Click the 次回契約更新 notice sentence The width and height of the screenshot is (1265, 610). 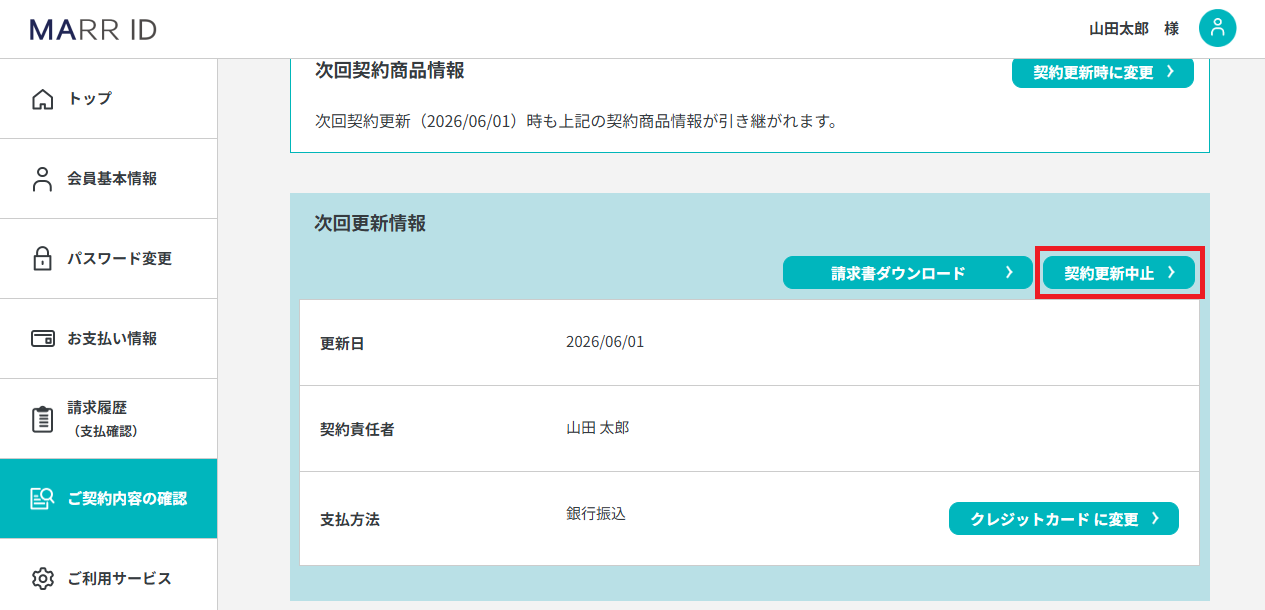pyautogui.click(x=576, y=122)
